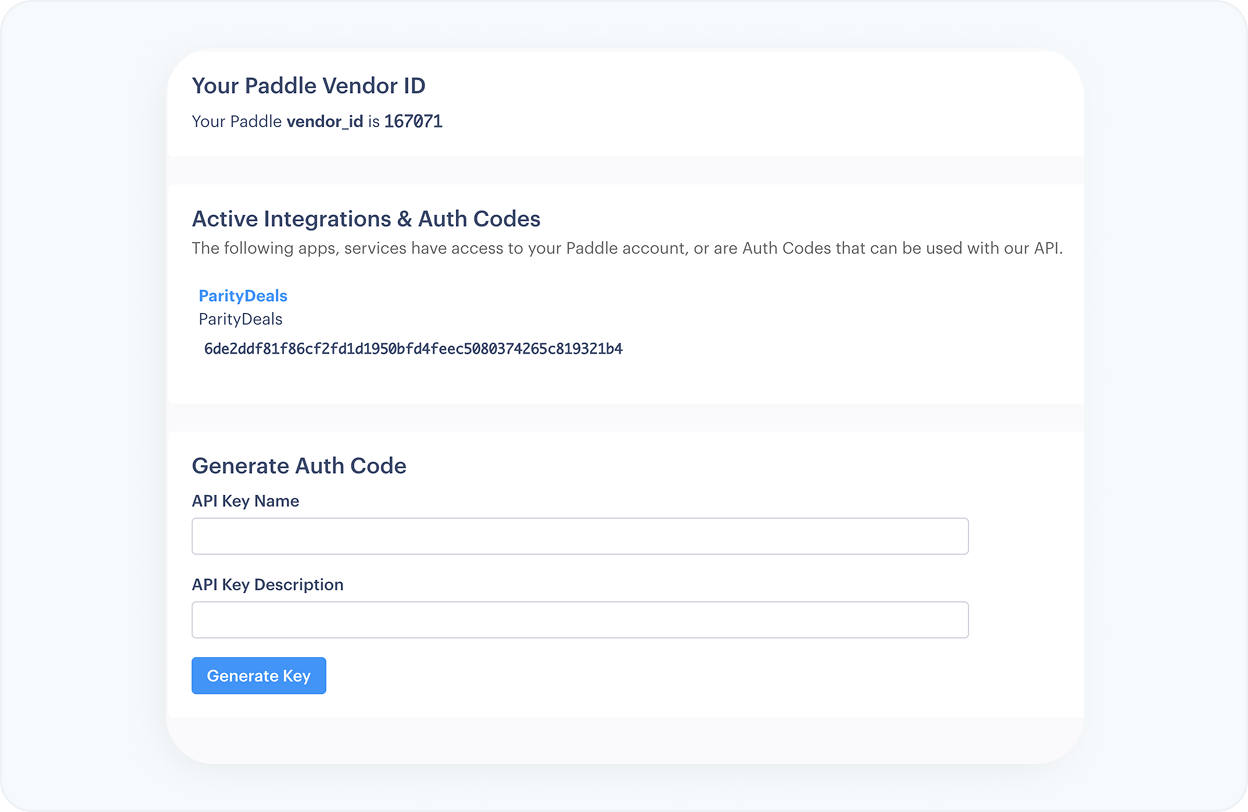
Task: Click the word Paddle in the vendor ID sentence
Action: [255, 121]
